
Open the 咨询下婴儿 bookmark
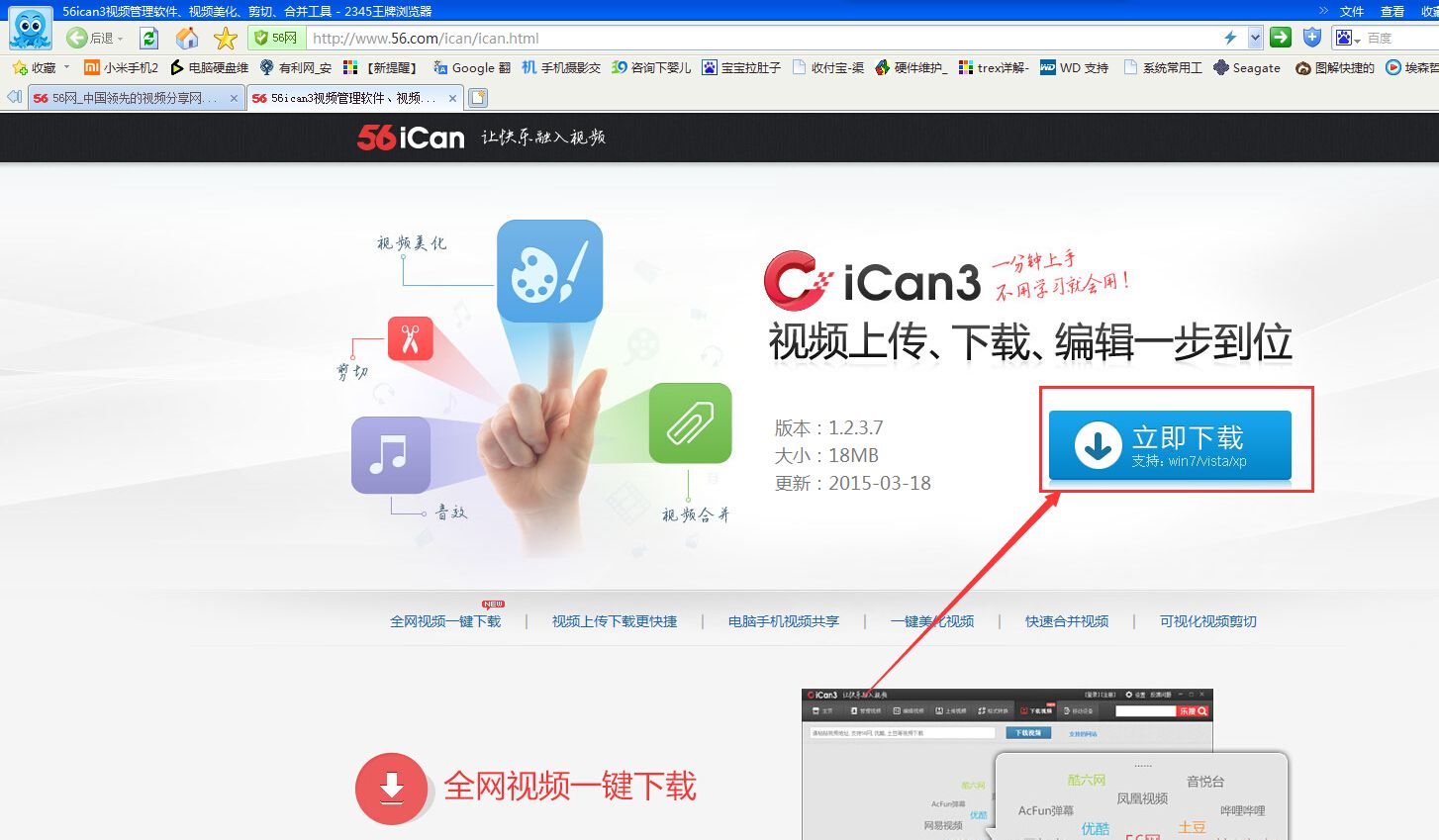click(x=651, y=67)
